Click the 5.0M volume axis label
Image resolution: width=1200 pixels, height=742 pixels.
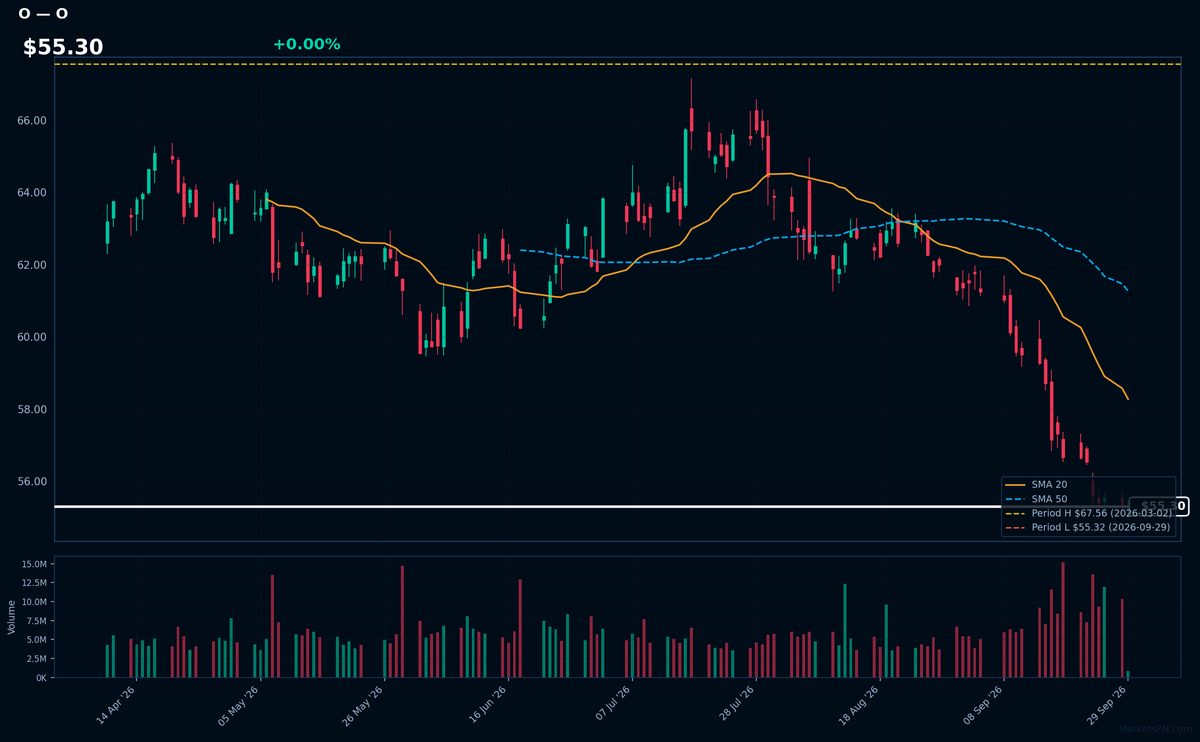36,640
